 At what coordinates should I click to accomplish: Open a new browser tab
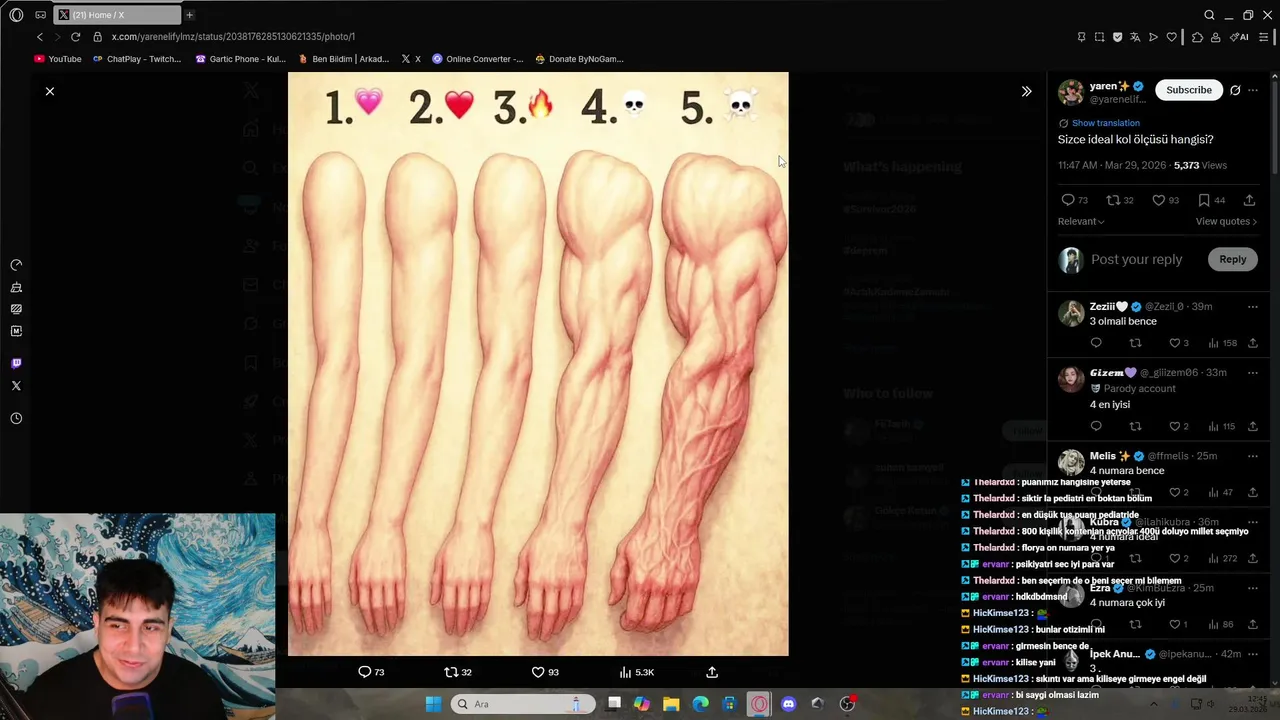pos(189,15)
